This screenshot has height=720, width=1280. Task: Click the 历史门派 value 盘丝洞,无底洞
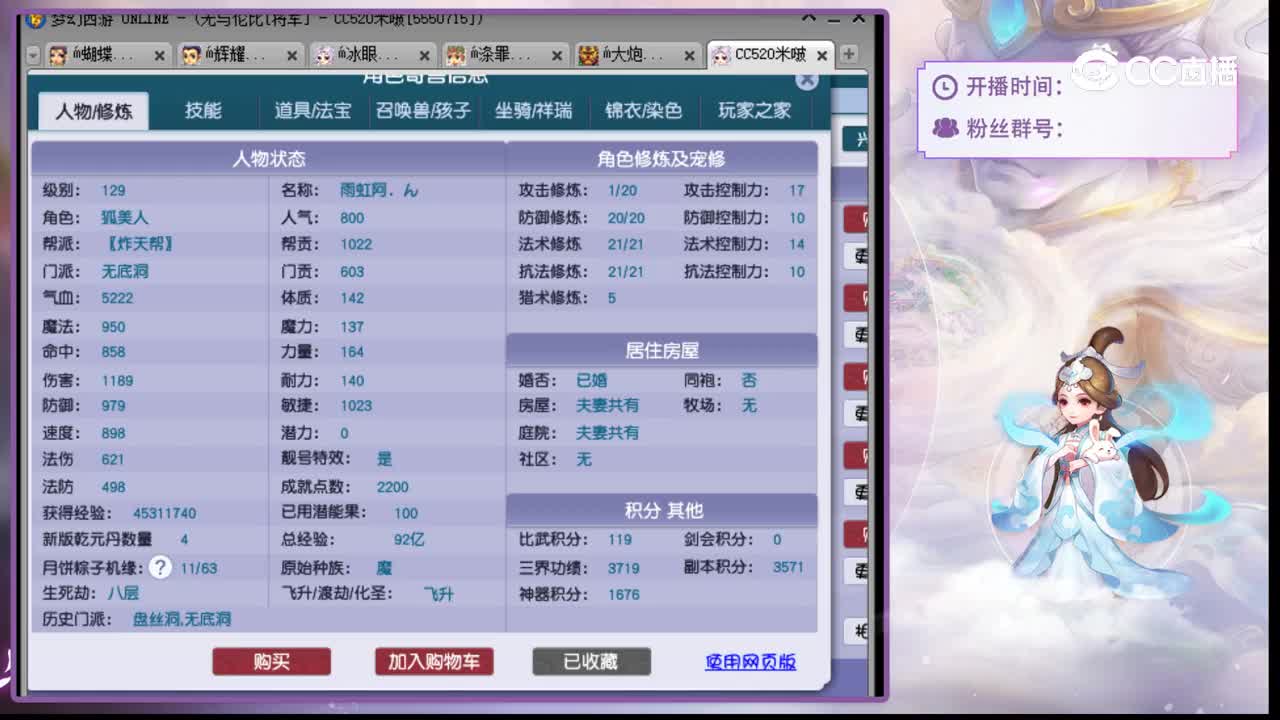click(182, 619)
